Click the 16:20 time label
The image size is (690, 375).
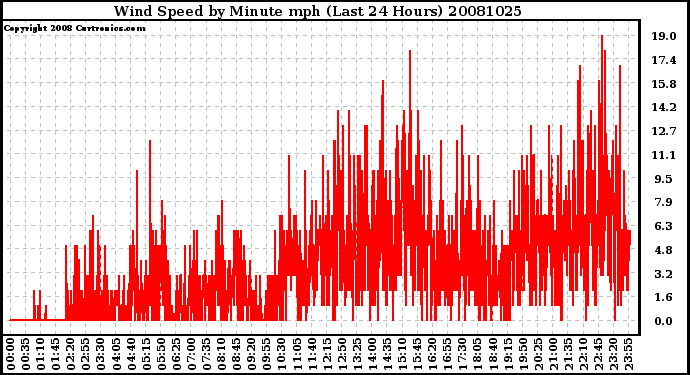[432, 354]
